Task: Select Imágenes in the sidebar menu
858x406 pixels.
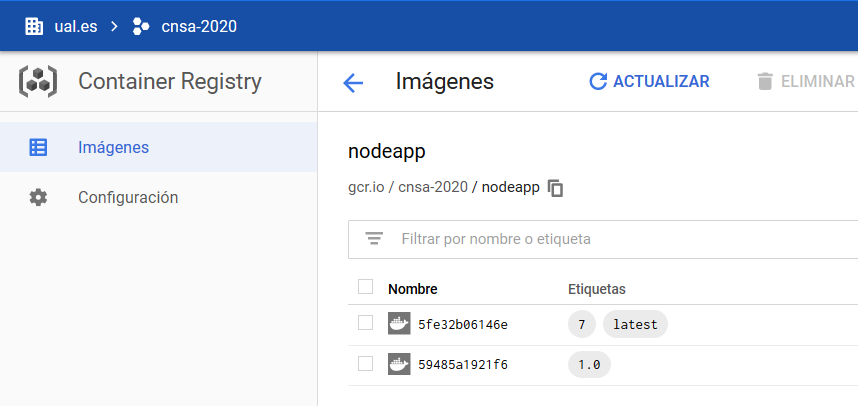Action: pyautogui.click(x=158, y=147)
